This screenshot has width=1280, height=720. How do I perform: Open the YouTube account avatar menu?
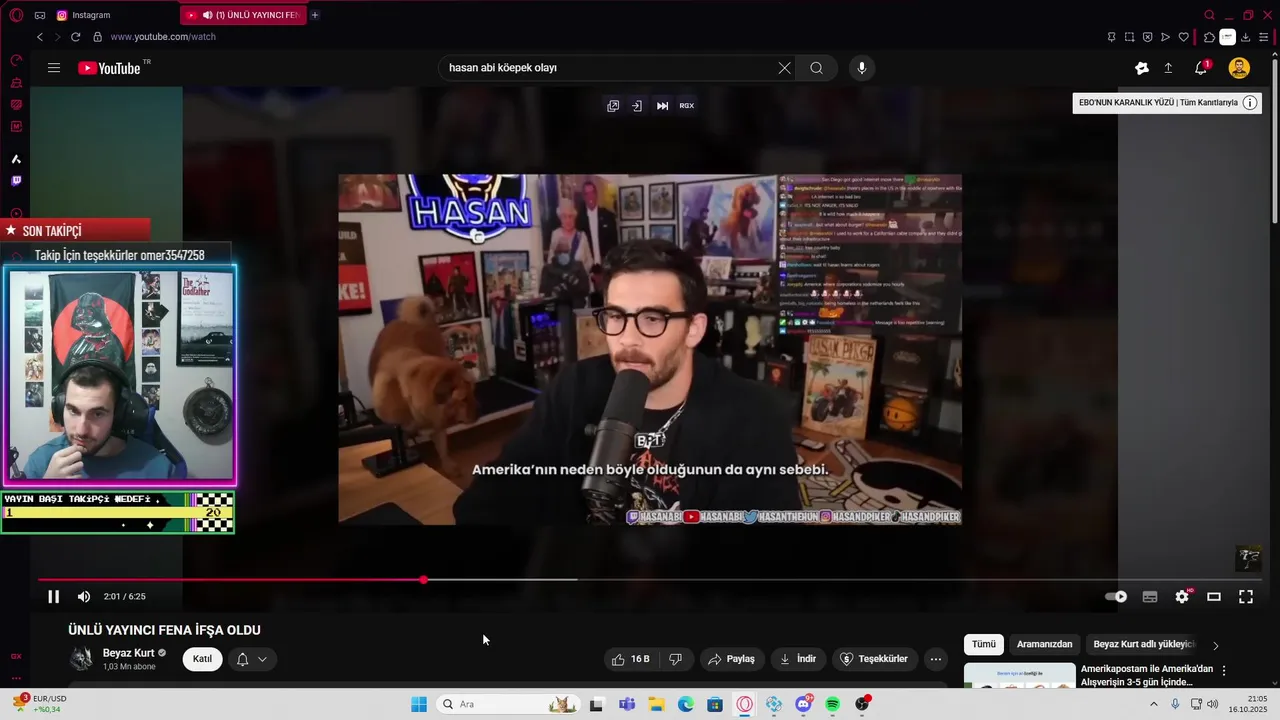[x=1239, y=68]
